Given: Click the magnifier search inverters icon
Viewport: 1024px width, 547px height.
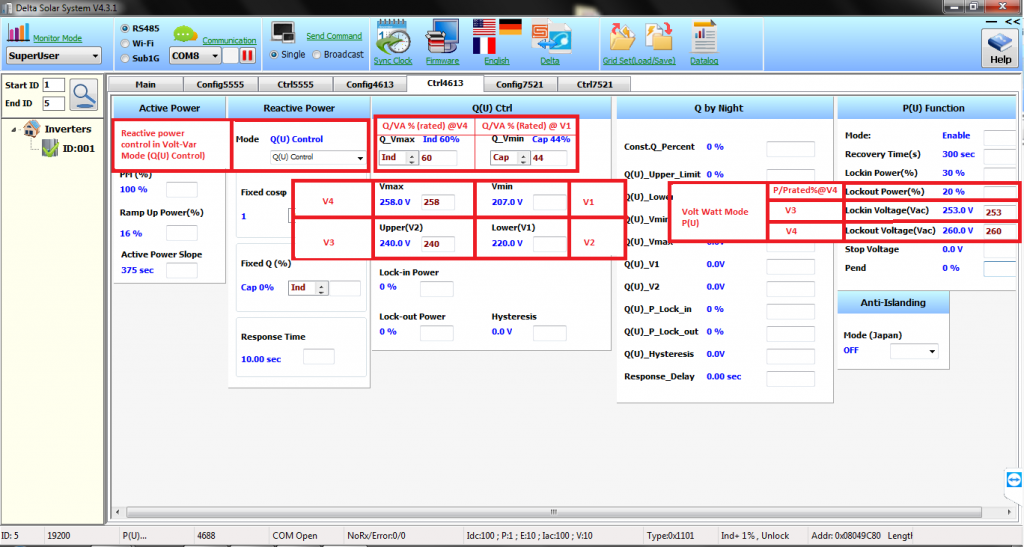Looking at the screenshot, I should click(x=84, y=94).
